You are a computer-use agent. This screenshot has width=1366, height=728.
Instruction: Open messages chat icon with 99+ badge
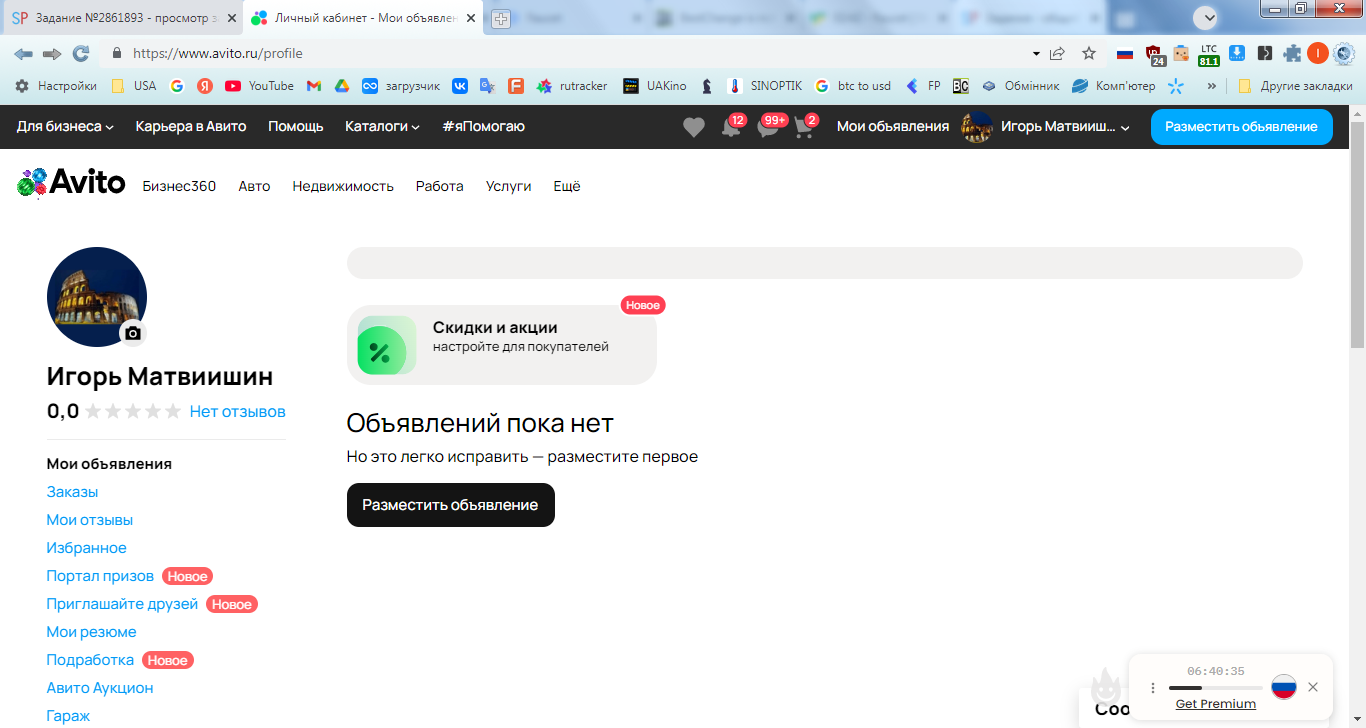(769, 127)
